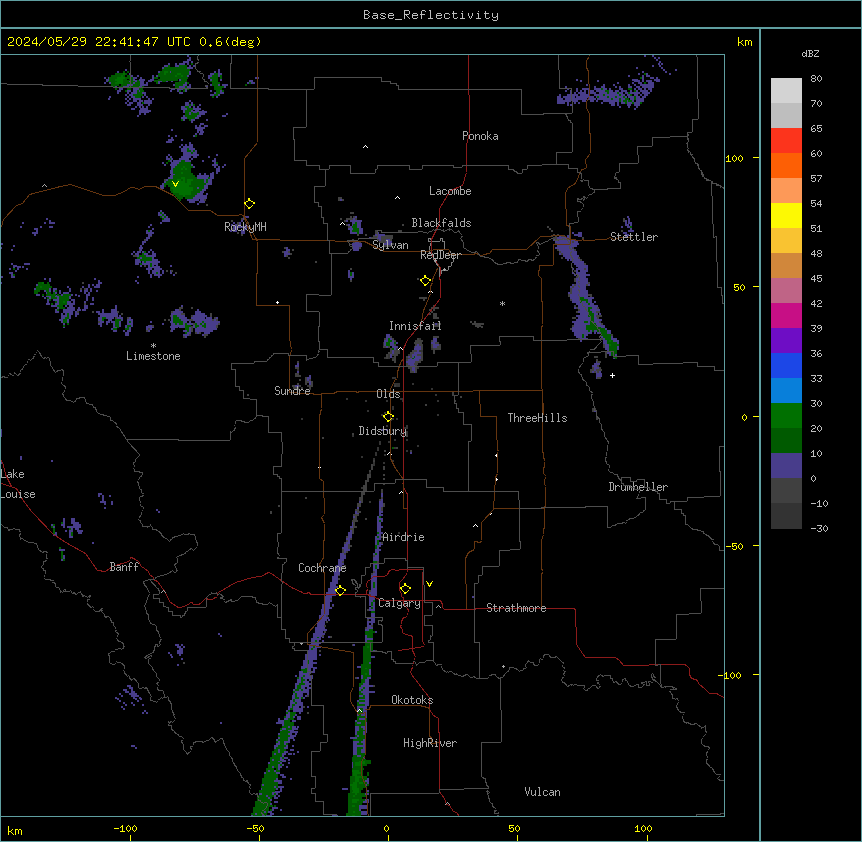
Task: Click the Olds town label
Action: tap(388, 394)
